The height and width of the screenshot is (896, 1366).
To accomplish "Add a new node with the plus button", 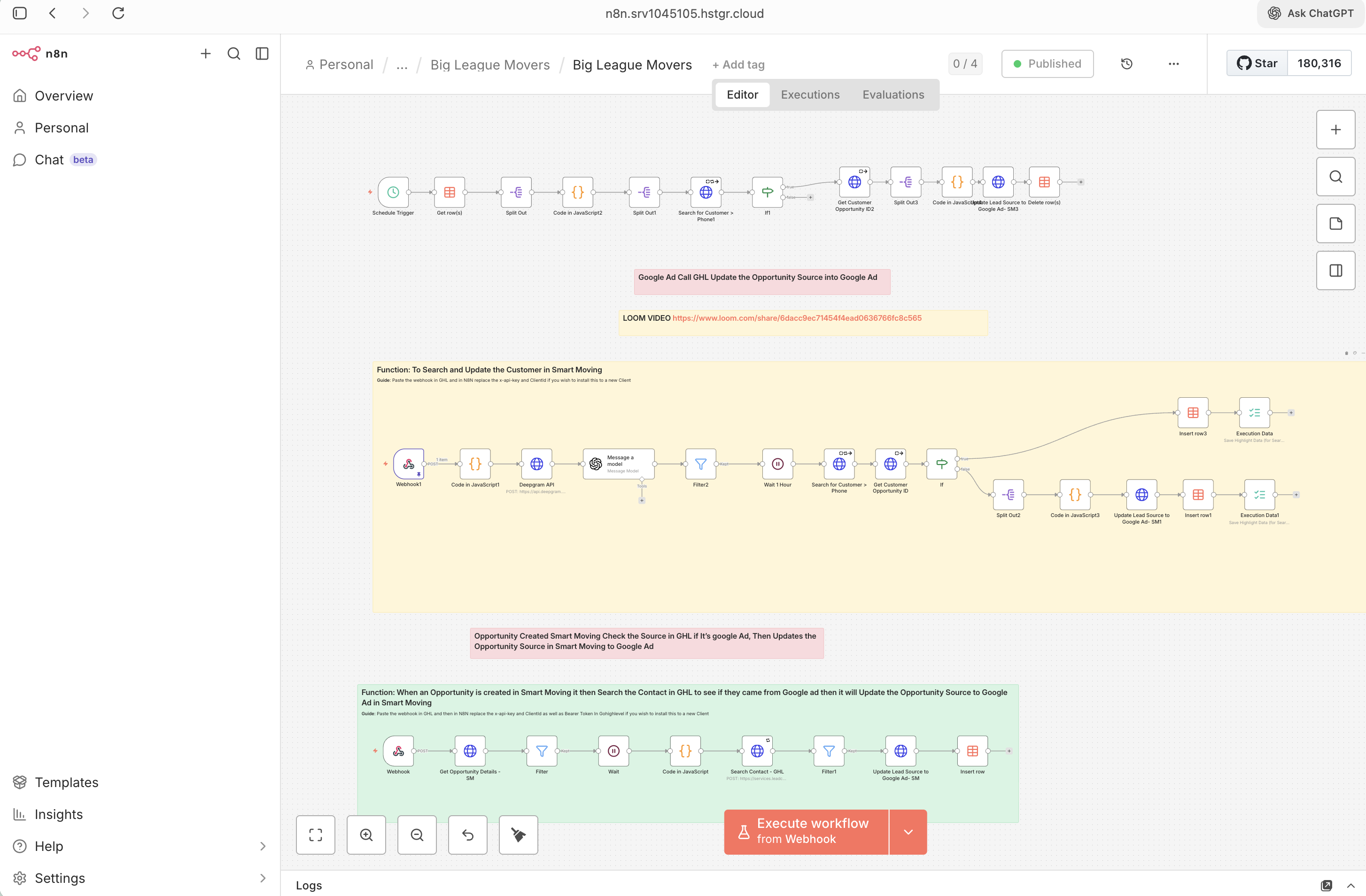I will coord(1335,130).
